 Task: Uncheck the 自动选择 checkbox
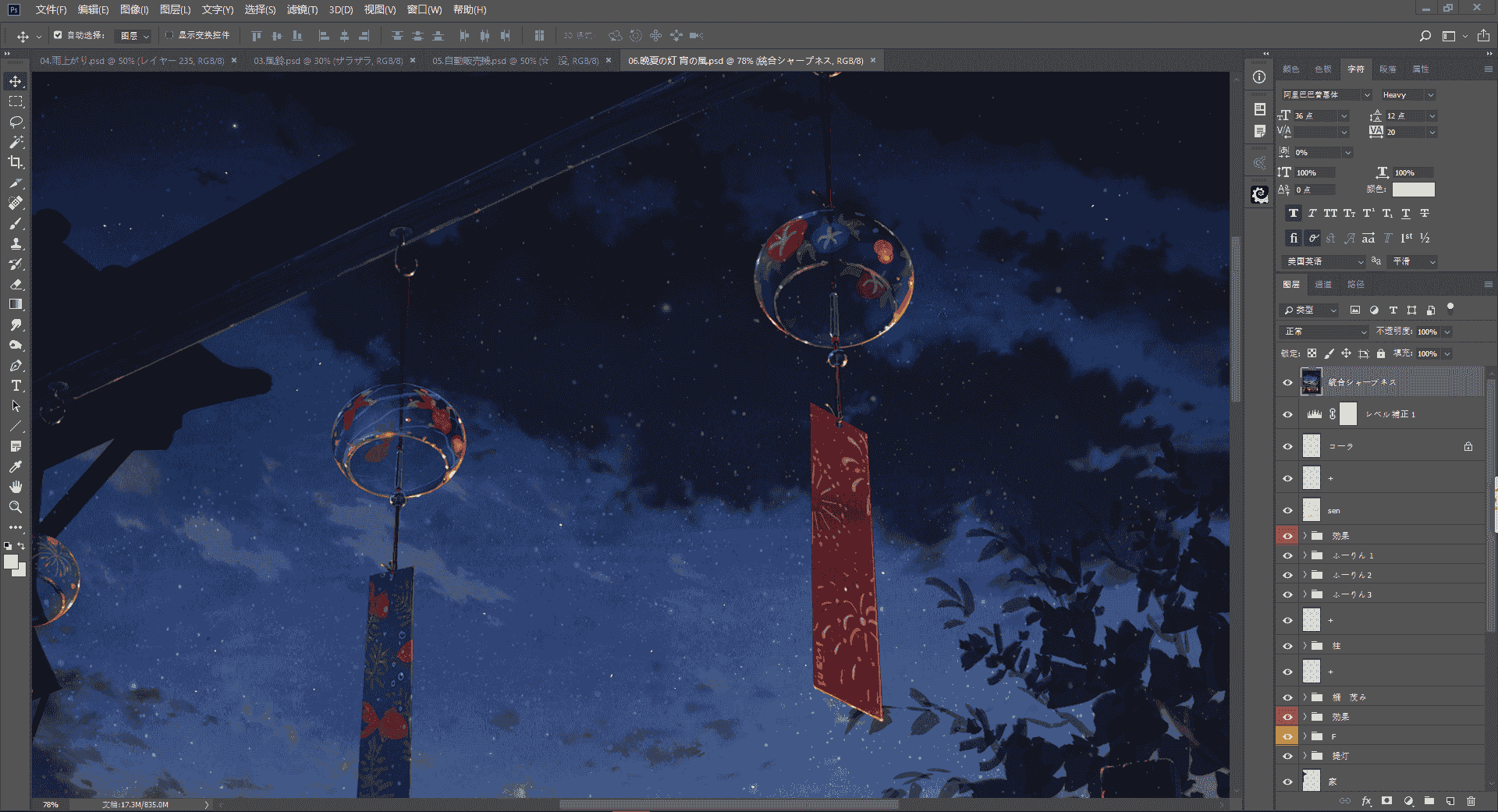tap(58, 35)
